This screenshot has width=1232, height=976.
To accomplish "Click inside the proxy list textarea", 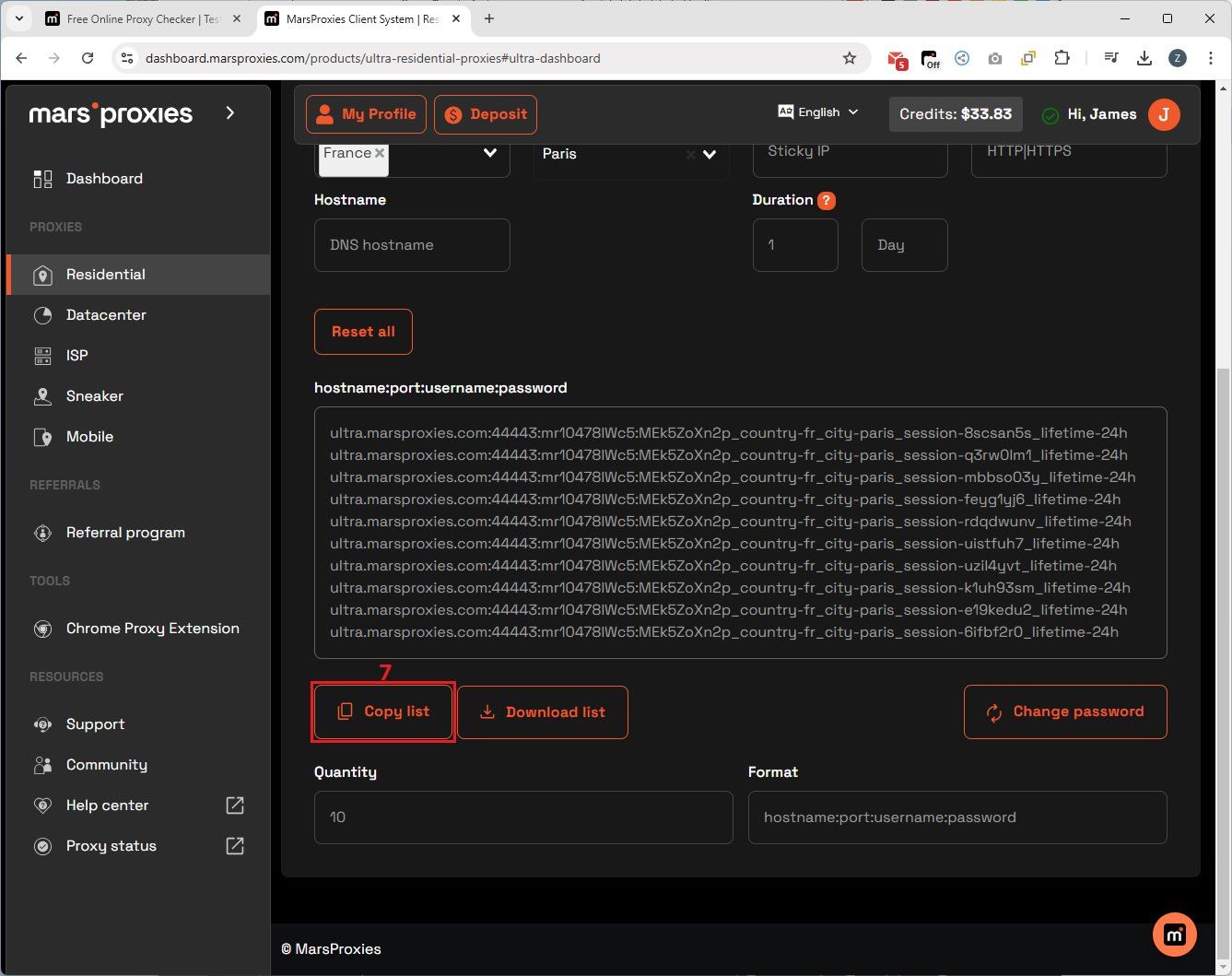I will [740, 533].
